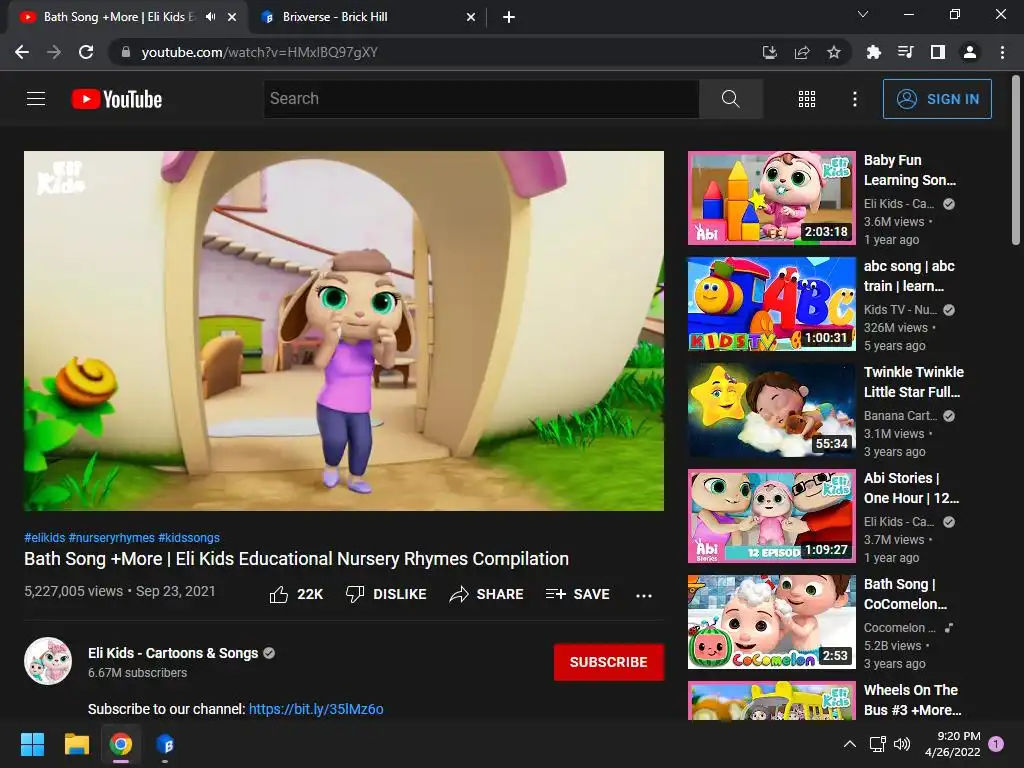Open Chrome profile icon

[x=970, y=52]
